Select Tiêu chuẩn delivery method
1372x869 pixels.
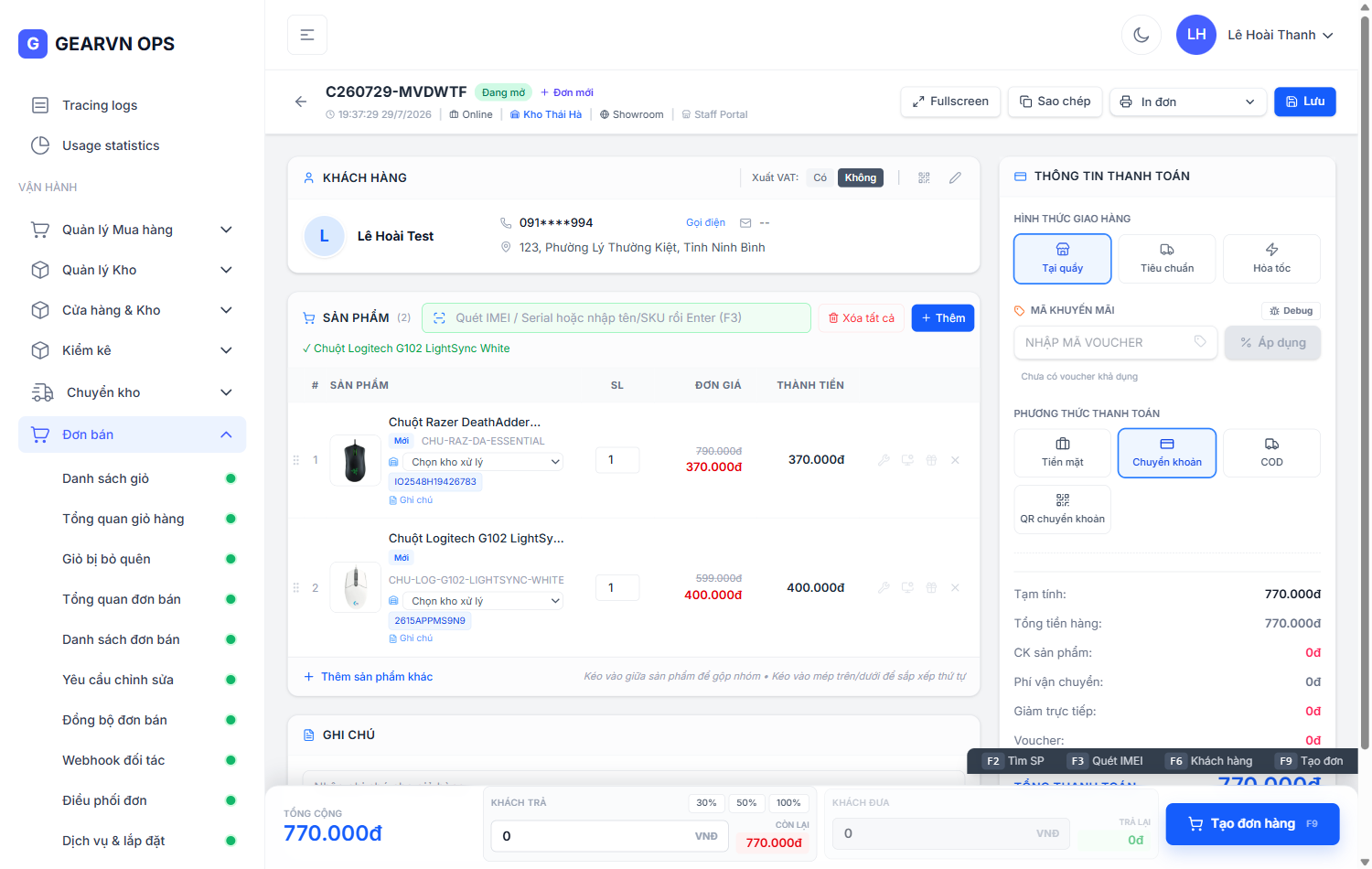pyautogui.click(x=1167, y=259)
